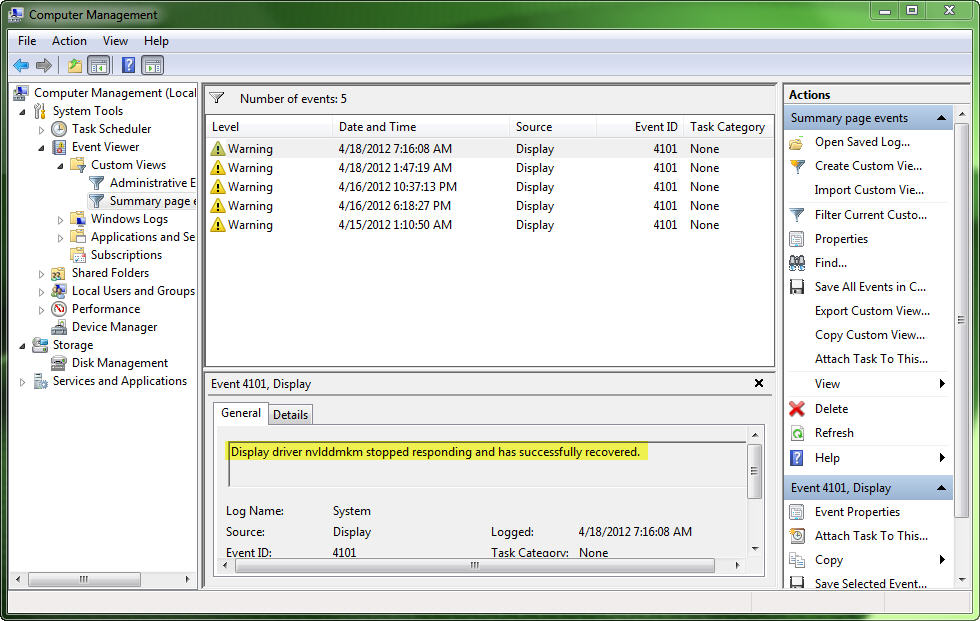980x621 pixels.
Task: Click the Disk Management icon
Action: pos(59,363)
